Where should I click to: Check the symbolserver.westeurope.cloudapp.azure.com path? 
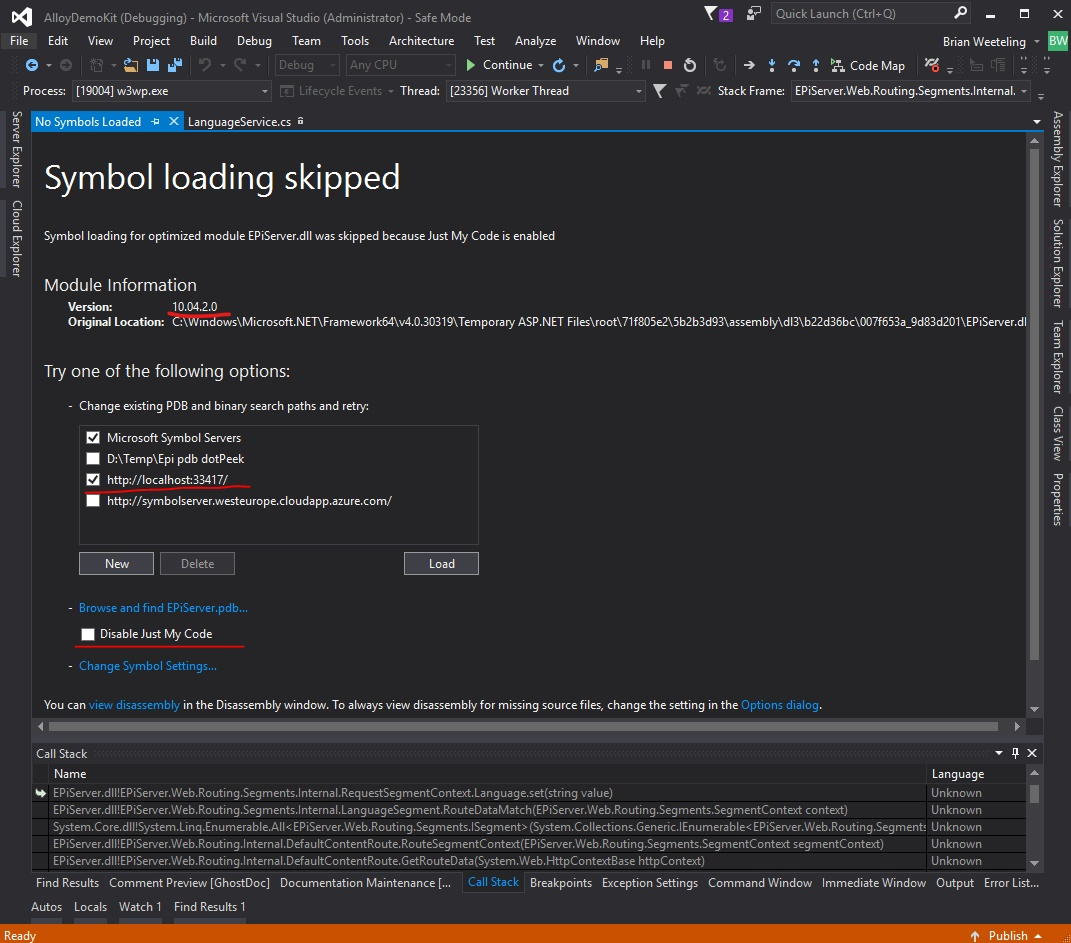(x=93, y=501)
